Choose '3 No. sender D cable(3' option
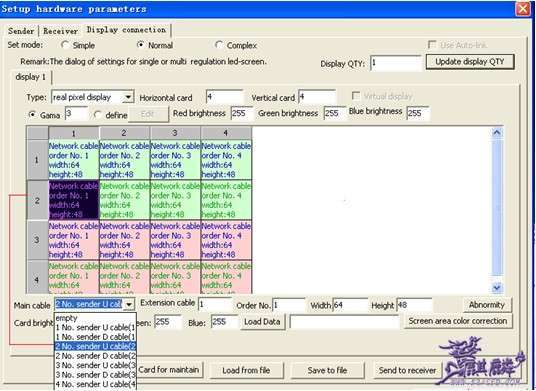 pyautogui.click(x=95, y=375)
